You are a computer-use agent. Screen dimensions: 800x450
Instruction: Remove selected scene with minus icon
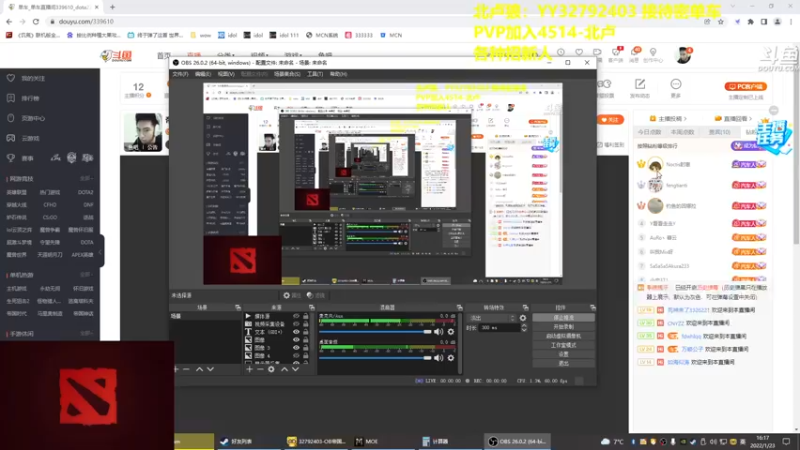(186, 369)
